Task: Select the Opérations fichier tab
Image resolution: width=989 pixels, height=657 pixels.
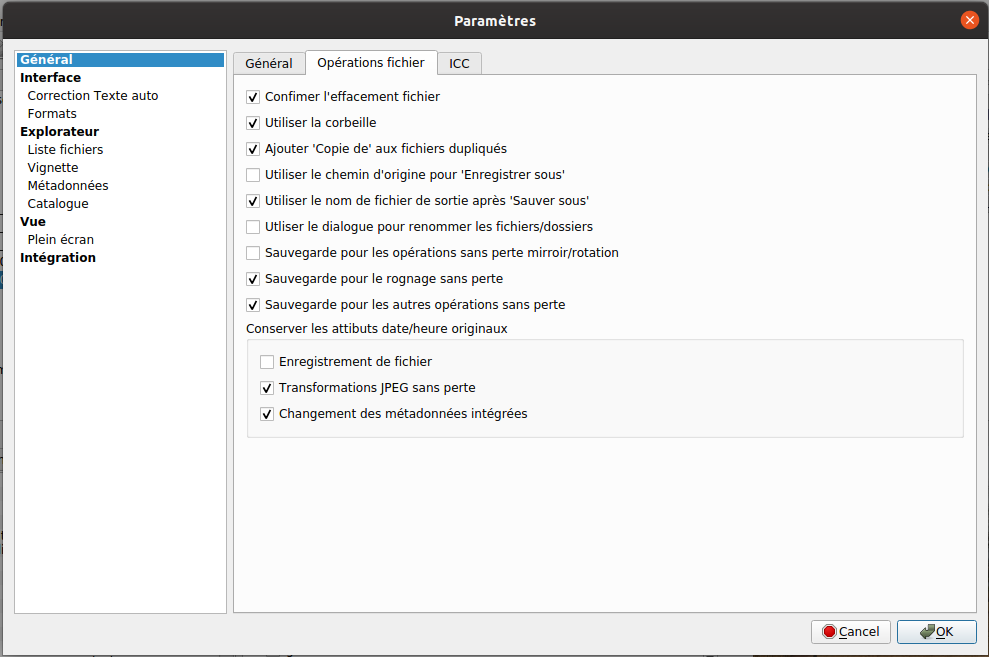Action: point(371,62)
